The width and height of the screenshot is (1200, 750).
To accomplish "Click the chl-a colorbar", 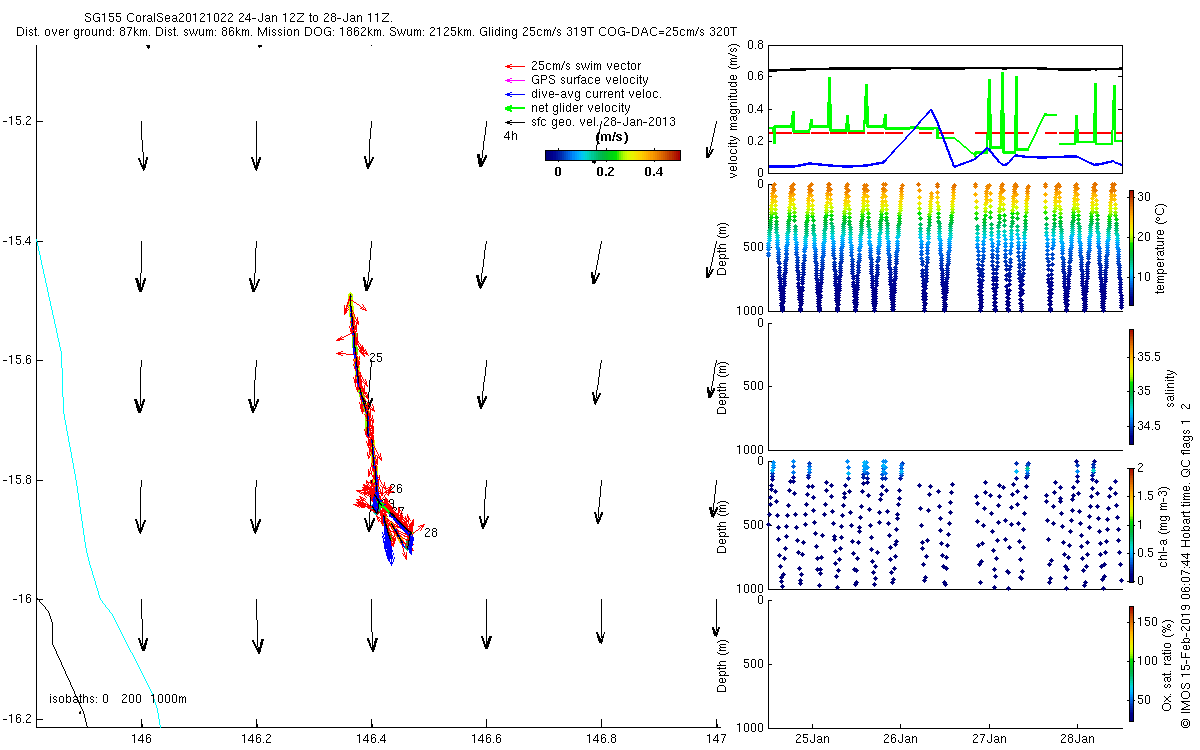I will (x=1131, y=524).
